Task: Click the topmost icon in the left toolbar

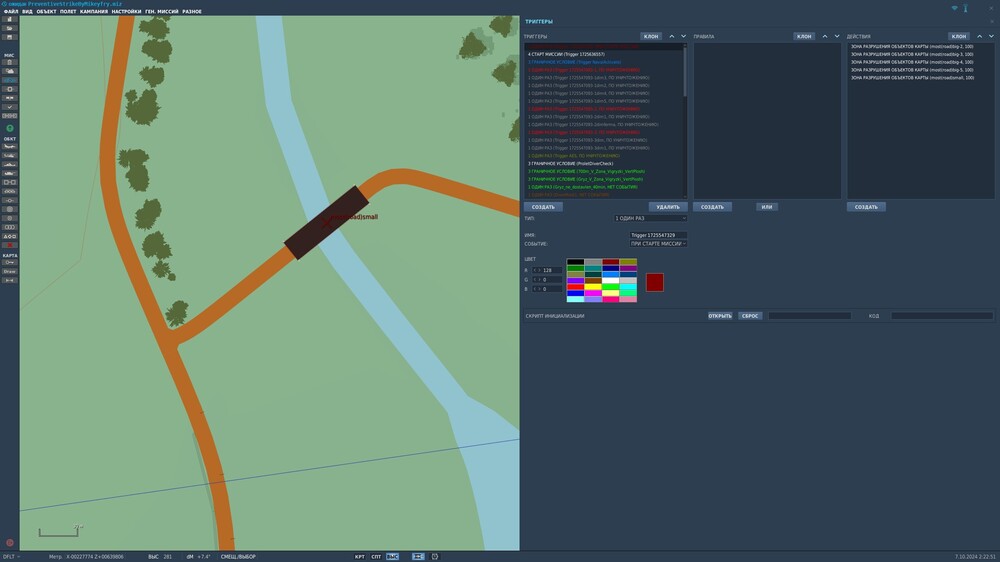Action: (10, 19)
